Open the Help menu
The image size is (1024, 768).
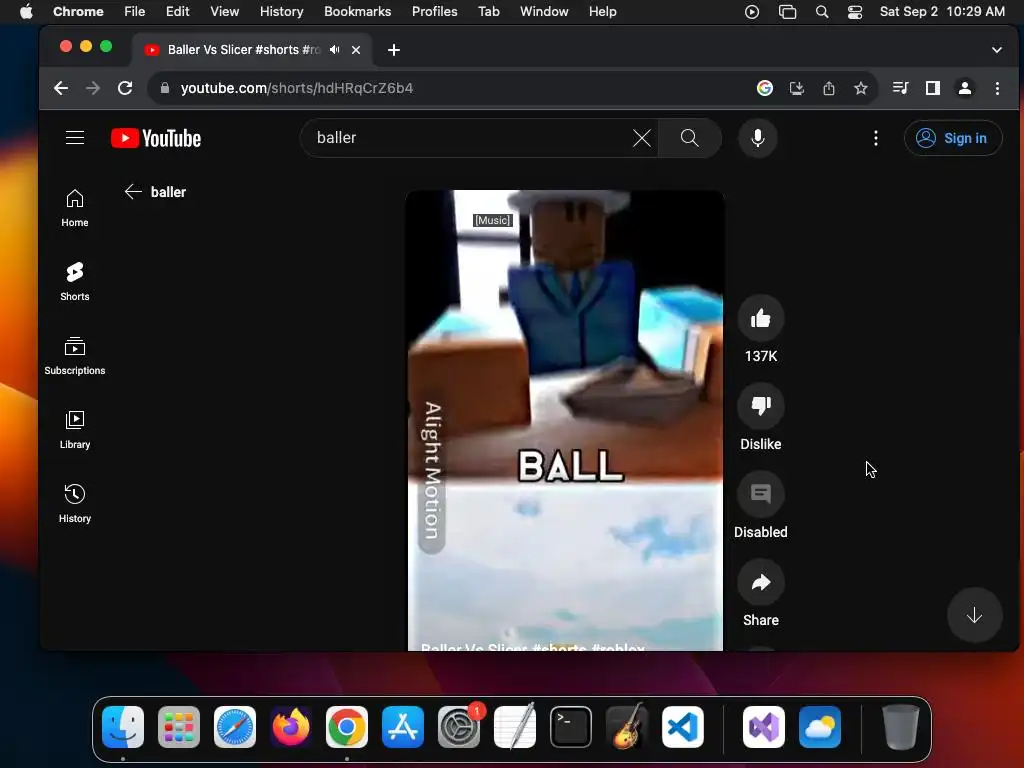[x=602, y=12]
